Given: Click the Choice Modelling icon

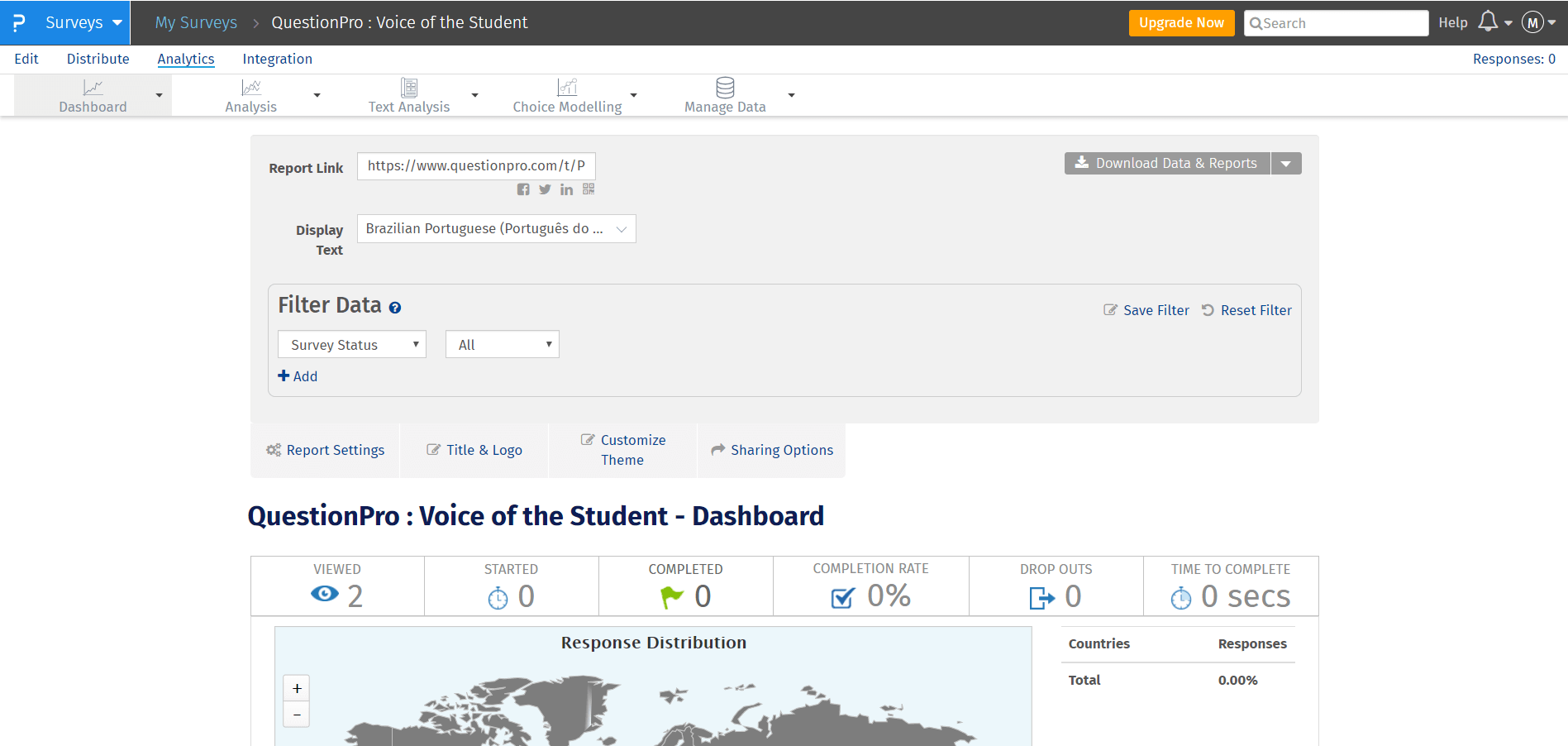Looking at the screenshot, I should pos(567,87).
